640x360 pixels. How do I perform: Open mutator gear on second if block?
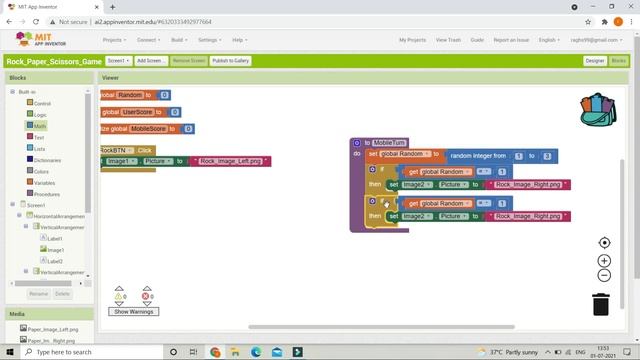tap(372, 201)
